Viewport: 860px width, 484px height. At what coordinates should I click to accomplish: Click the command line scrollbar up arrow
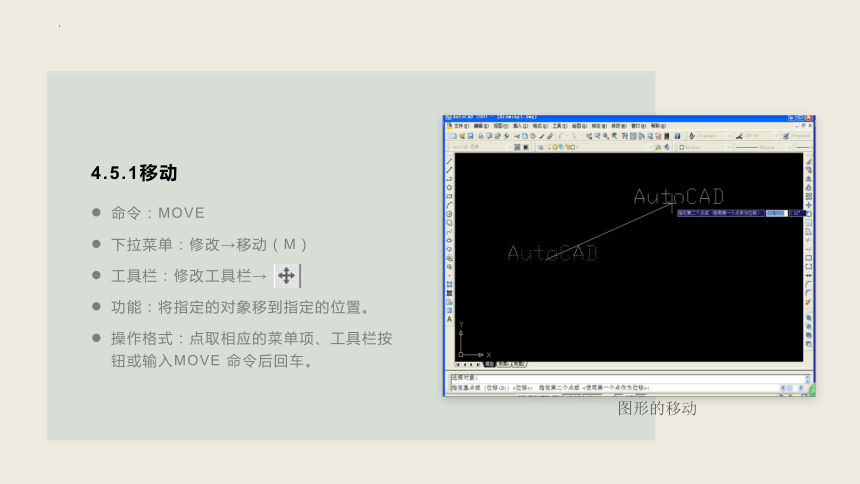click(x=807, y=378)
